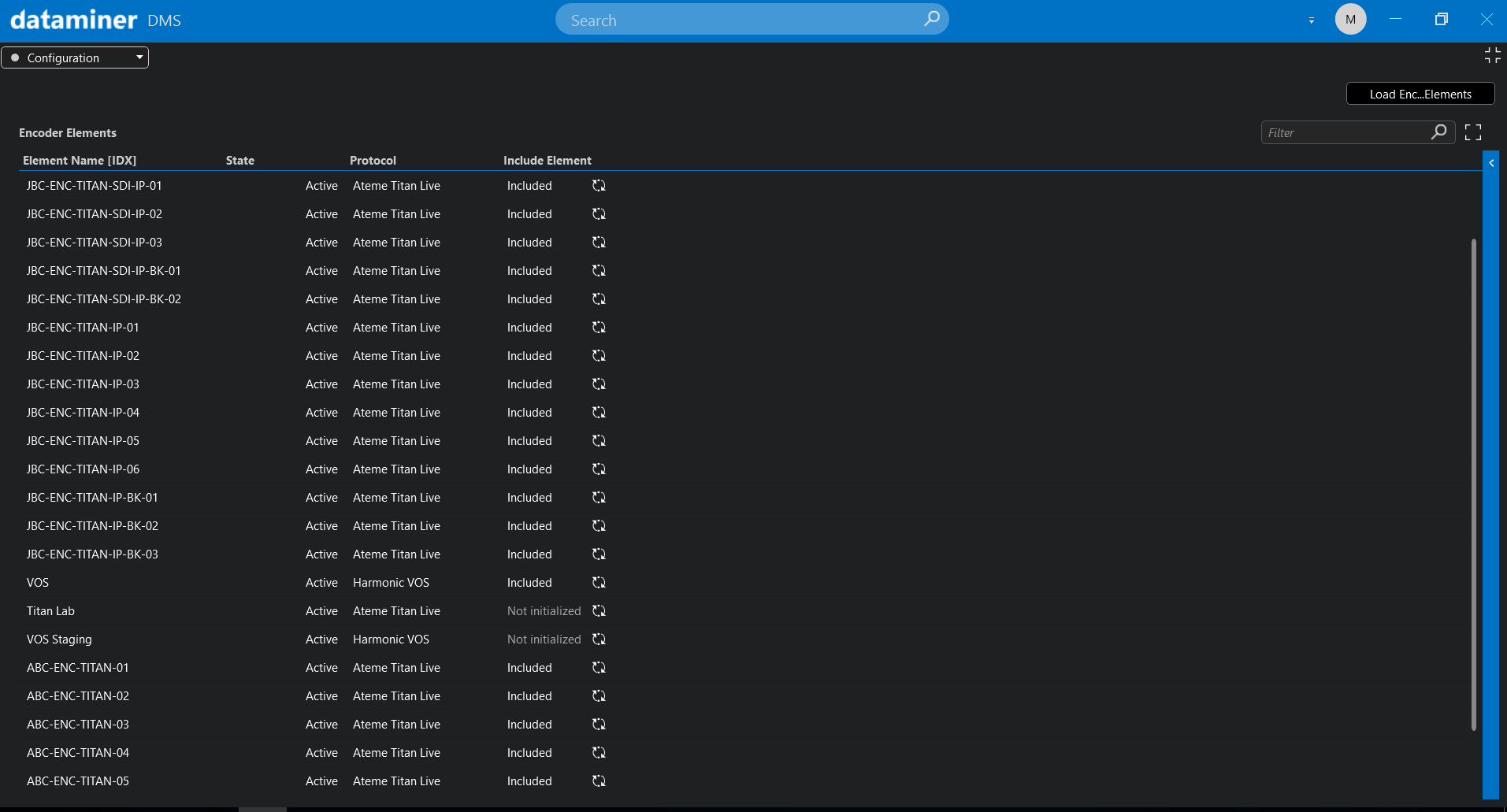
Task: Sort by Element Name [IDX] column
Action: tap(80, 161)
